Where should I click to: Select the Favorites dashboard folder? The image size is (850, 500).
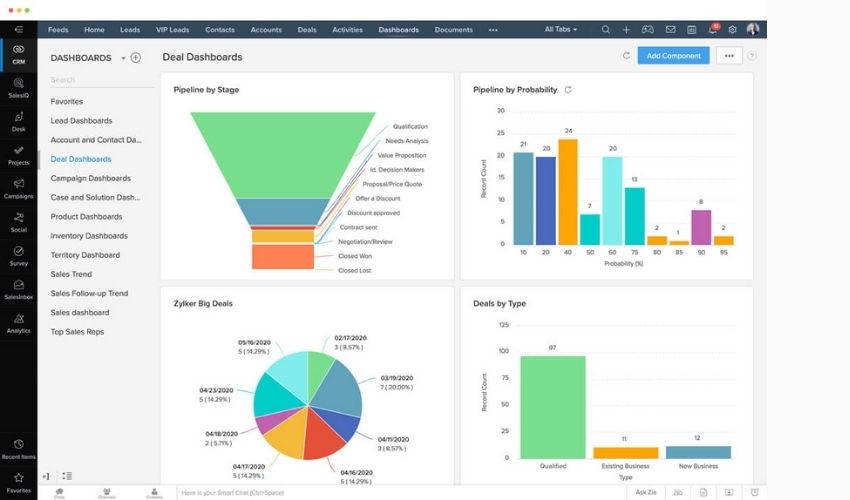tap(67, 101)
